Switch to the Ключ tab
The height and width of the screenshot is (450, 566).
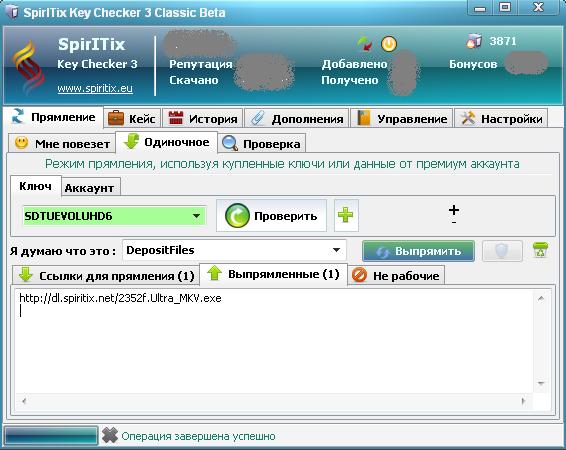35,186
